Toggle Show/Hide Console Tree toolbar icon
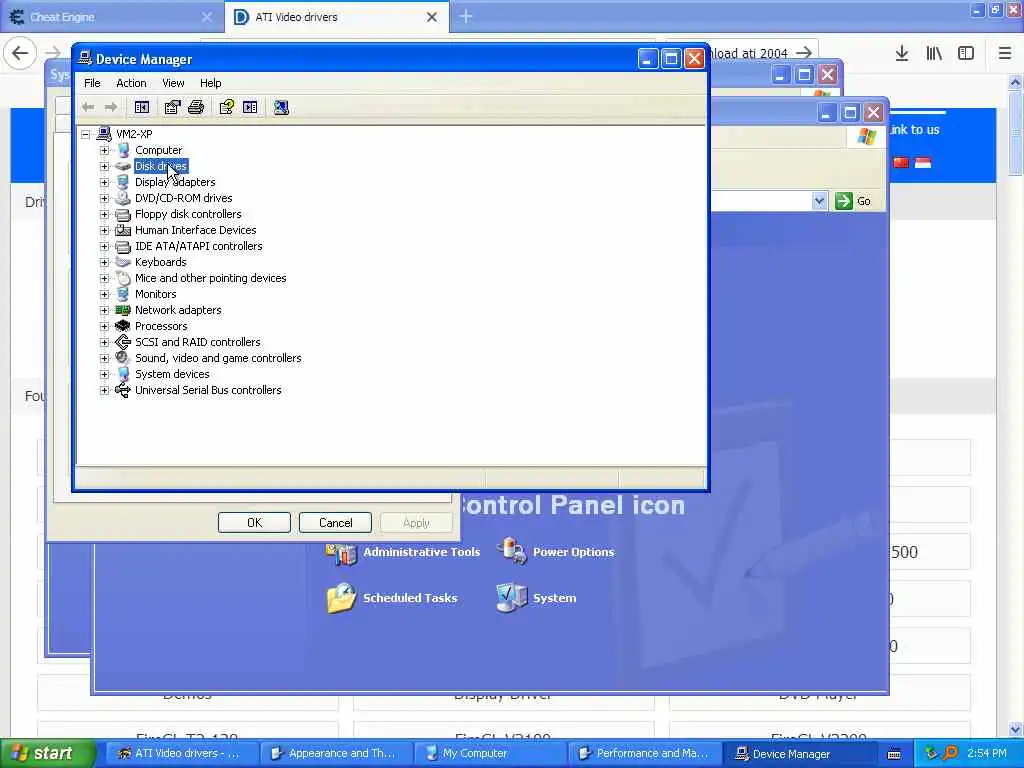The width and height of the screenshot is (1024, 768). click(142, 108)
